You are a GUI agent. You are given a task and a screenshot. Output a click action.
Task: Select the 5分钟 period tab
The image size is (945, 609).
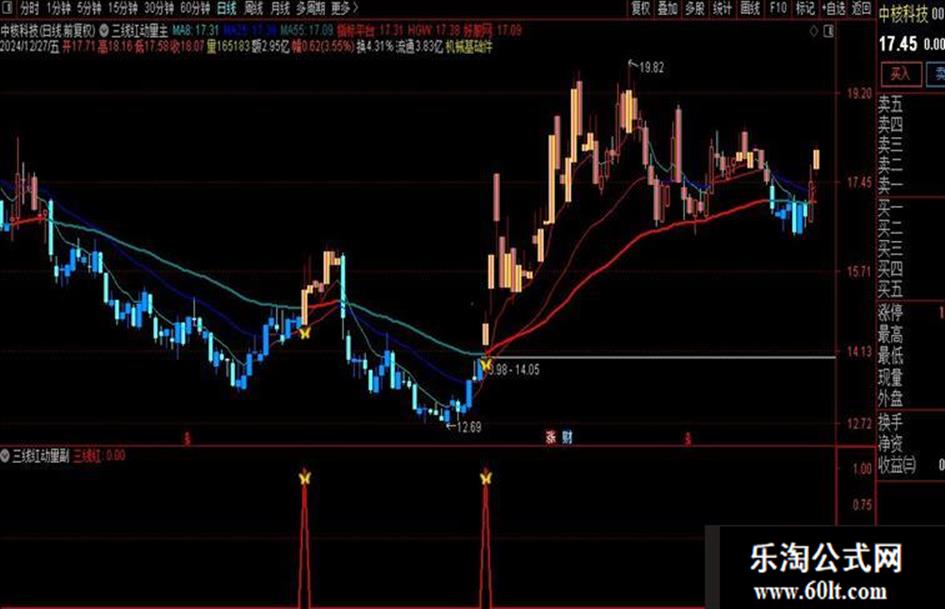[89, 8]
